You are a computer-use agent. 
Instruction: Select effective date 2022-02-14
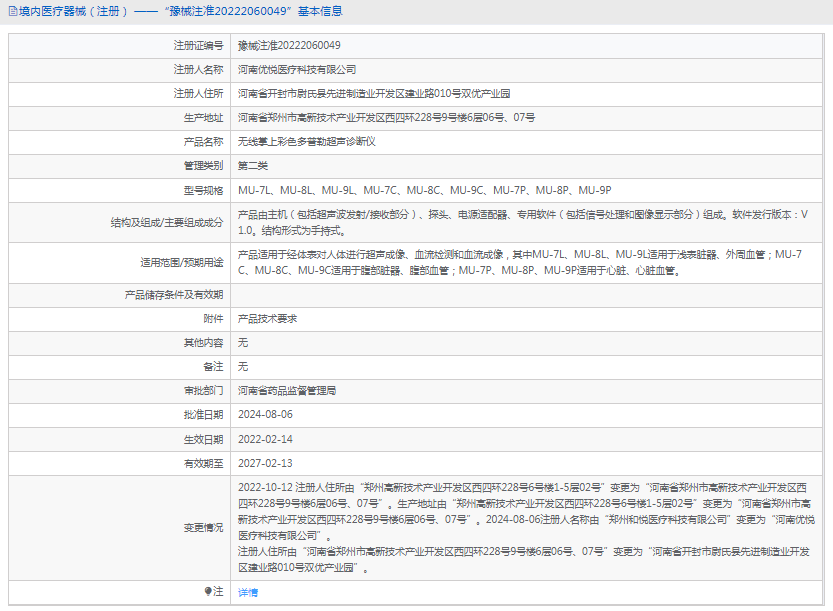[265, 439]
